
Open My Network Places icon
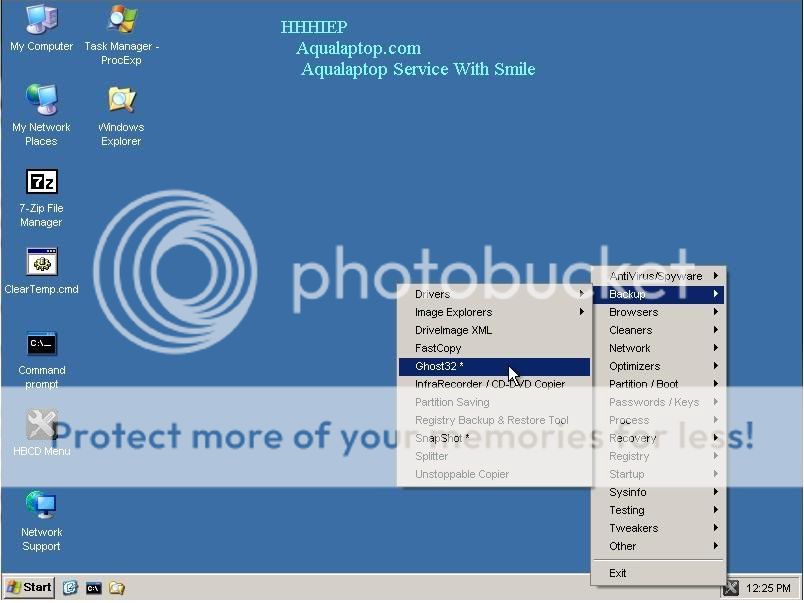click(x=41, y=102)
